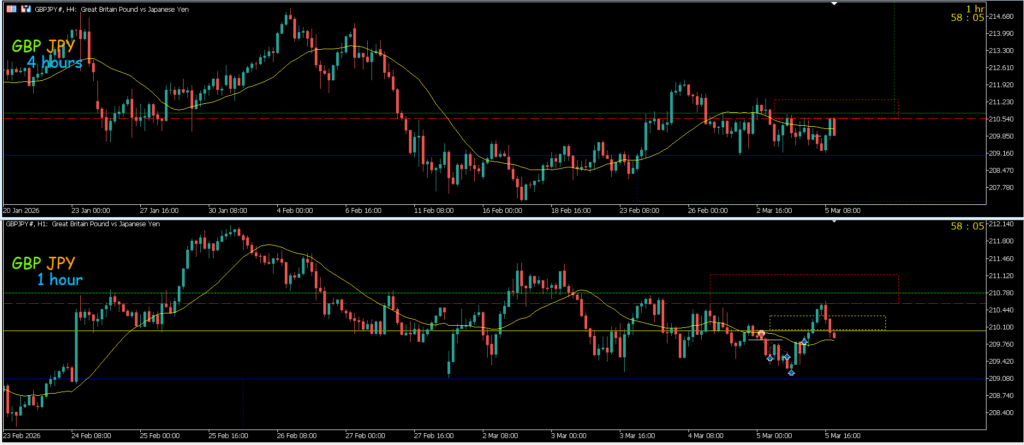Viewport: 1024px width, 445px height.
Task: Click the '4 Feb 00:00' label on H4 time axis
Action: [295, 211]
